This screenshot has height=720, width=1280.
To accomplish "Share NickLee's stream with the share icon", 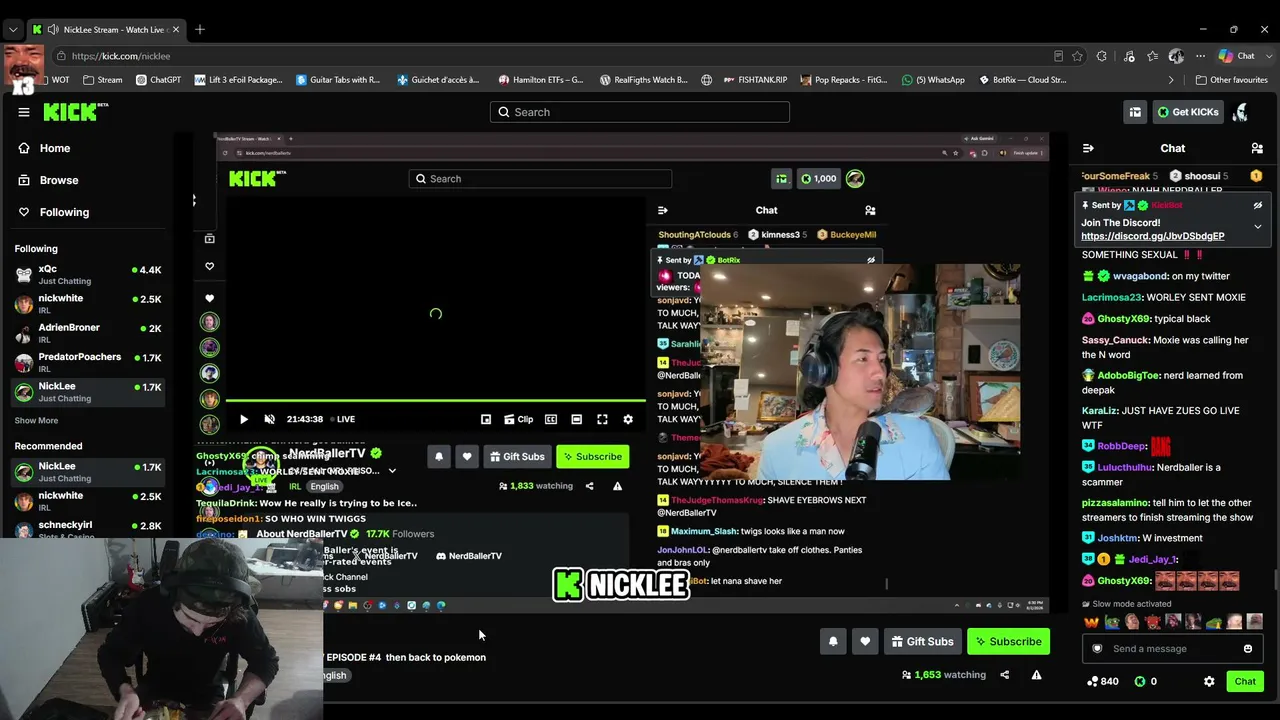I will pyautogui.click(x=1004, y=675).
